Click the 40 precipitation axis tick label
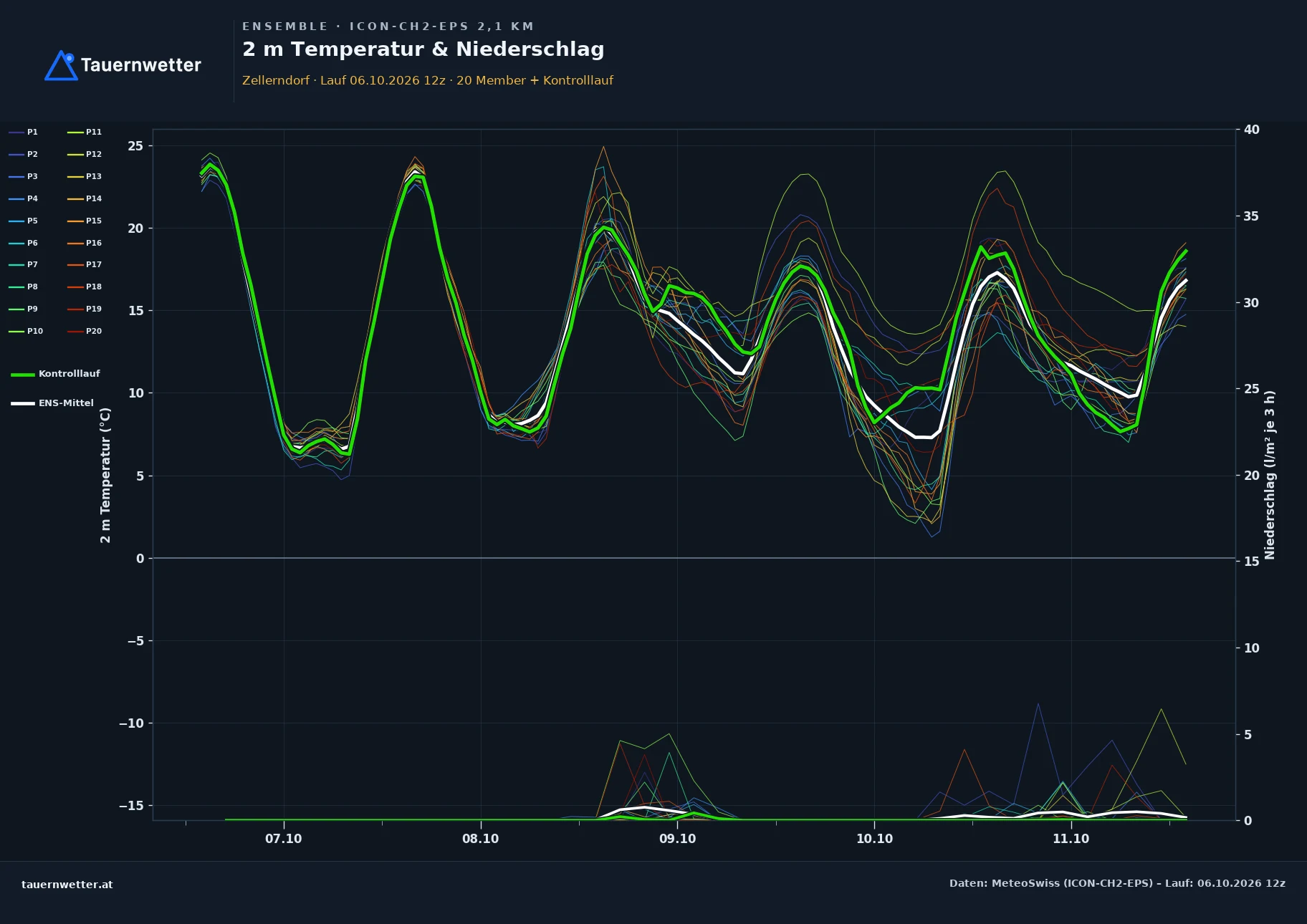The height and width of the screenshot is (924, 1307). (1251, 130)
